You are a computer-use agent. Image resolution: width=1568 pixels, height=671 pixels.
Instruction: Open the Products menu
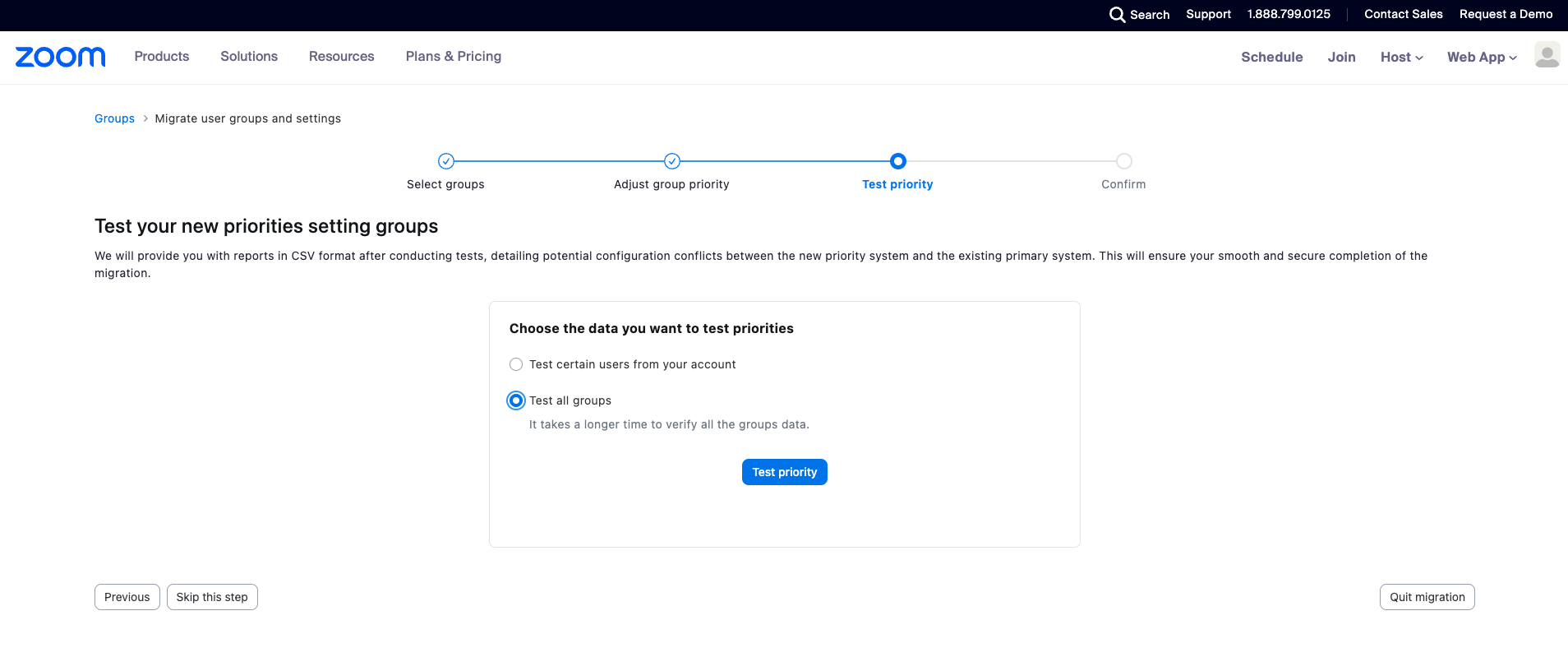[x=162, y=56]
